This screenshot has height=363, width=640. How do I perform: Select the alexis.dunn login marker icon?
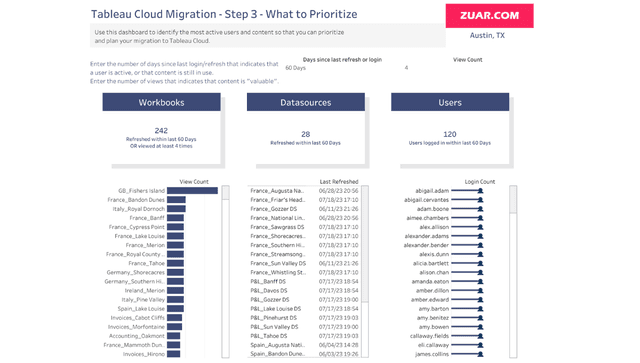[x=480, y=254]
